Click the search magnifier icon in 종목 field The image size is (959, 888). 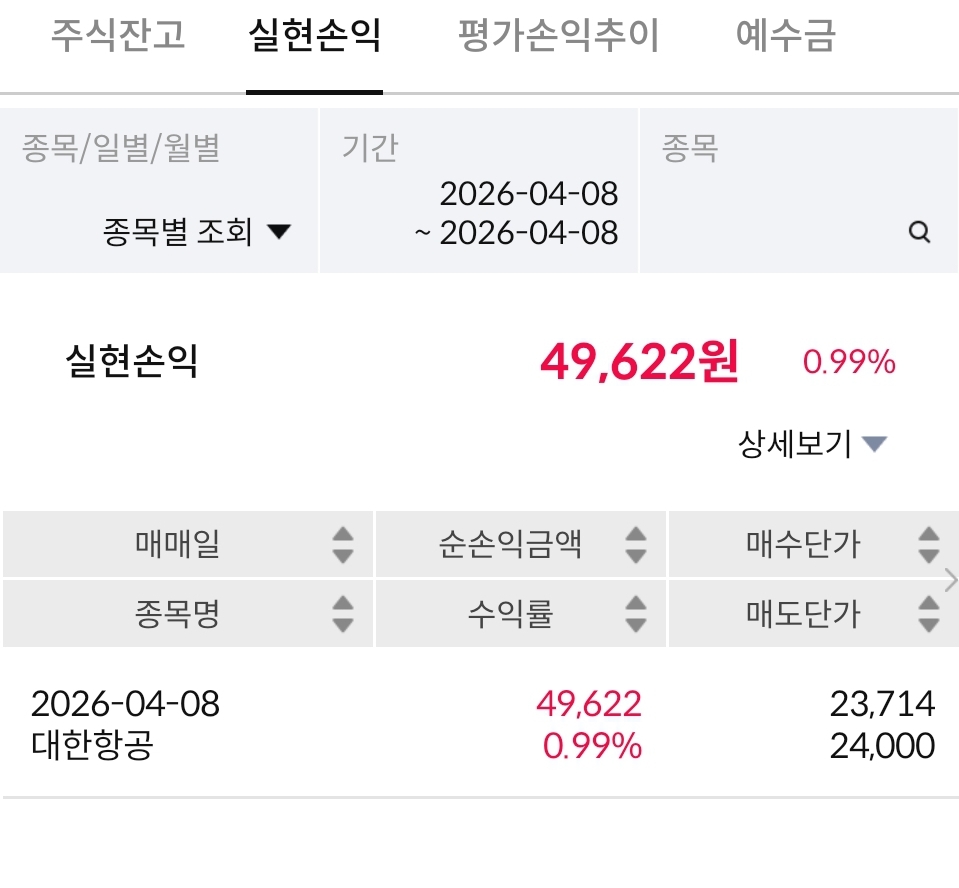click(919, 233)
